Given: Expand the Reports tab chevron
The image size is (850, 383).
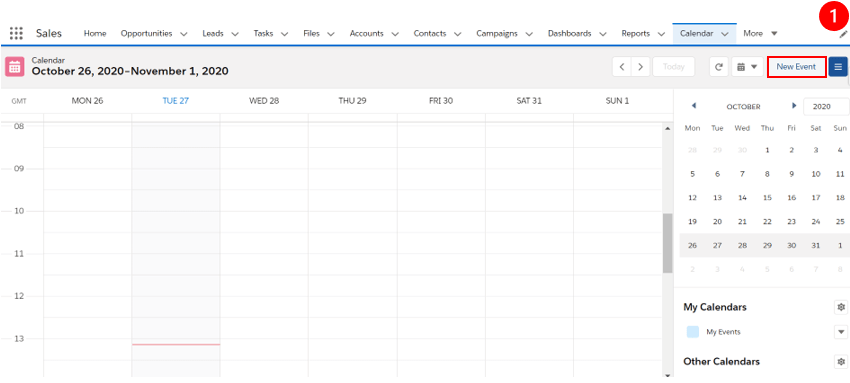Looking at the screenshot, I should tap(661, 34).
